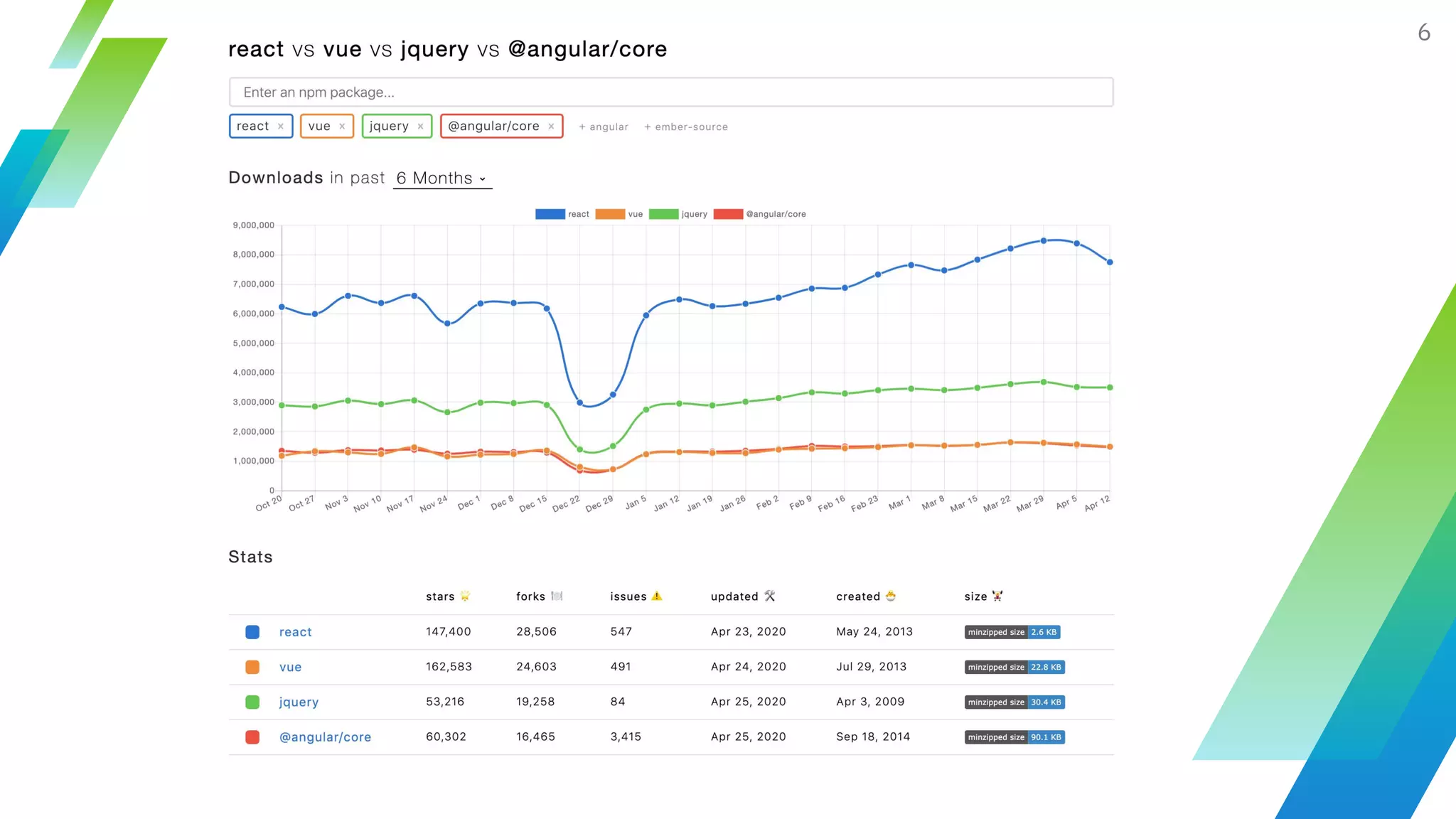Click the updated column tools icon
This screenshot has height=819, width=1456.
770,596
